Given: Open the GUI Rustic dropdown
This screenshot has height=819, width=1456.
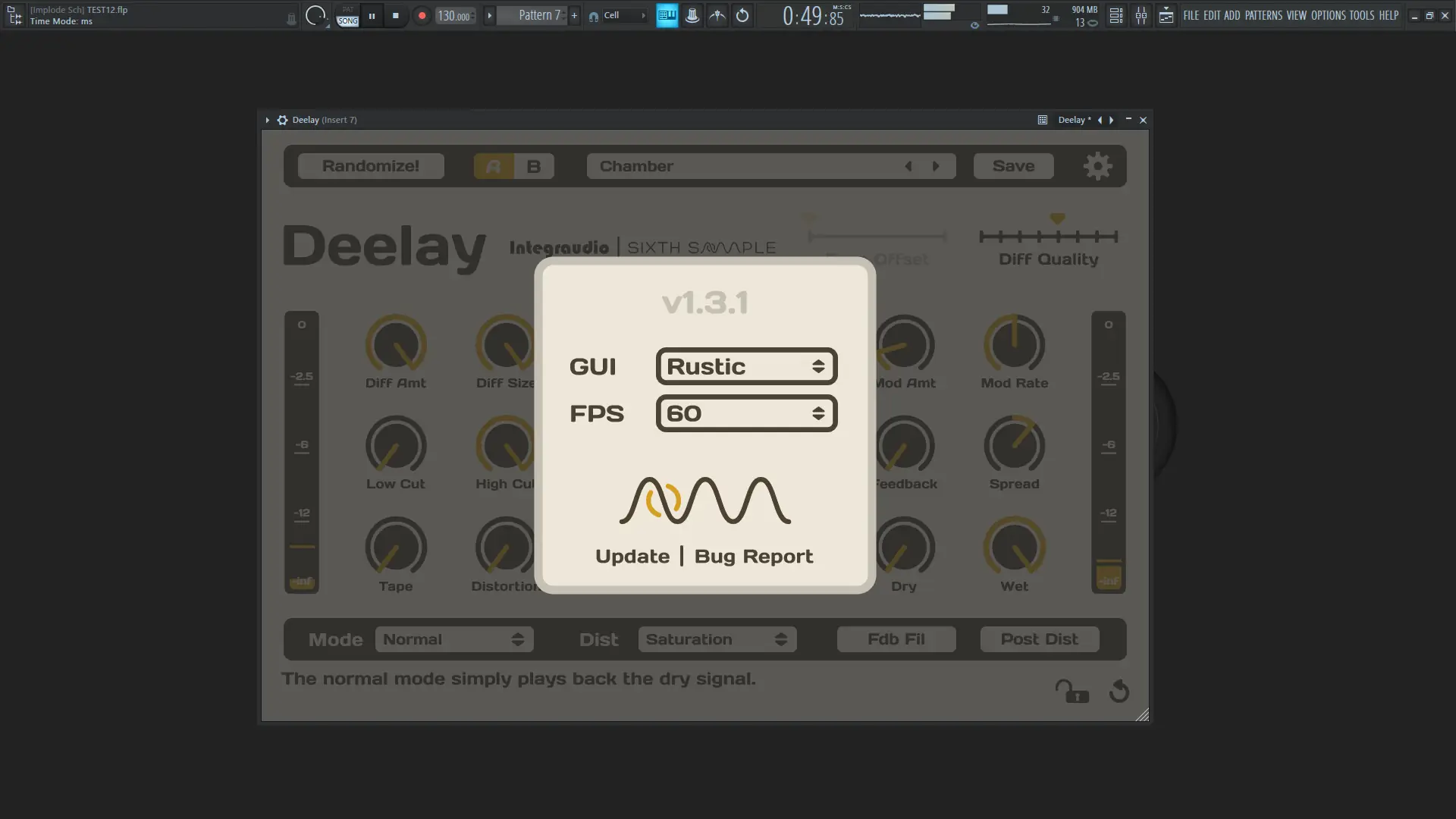Looking at the screenshot, I should point(746,366).
